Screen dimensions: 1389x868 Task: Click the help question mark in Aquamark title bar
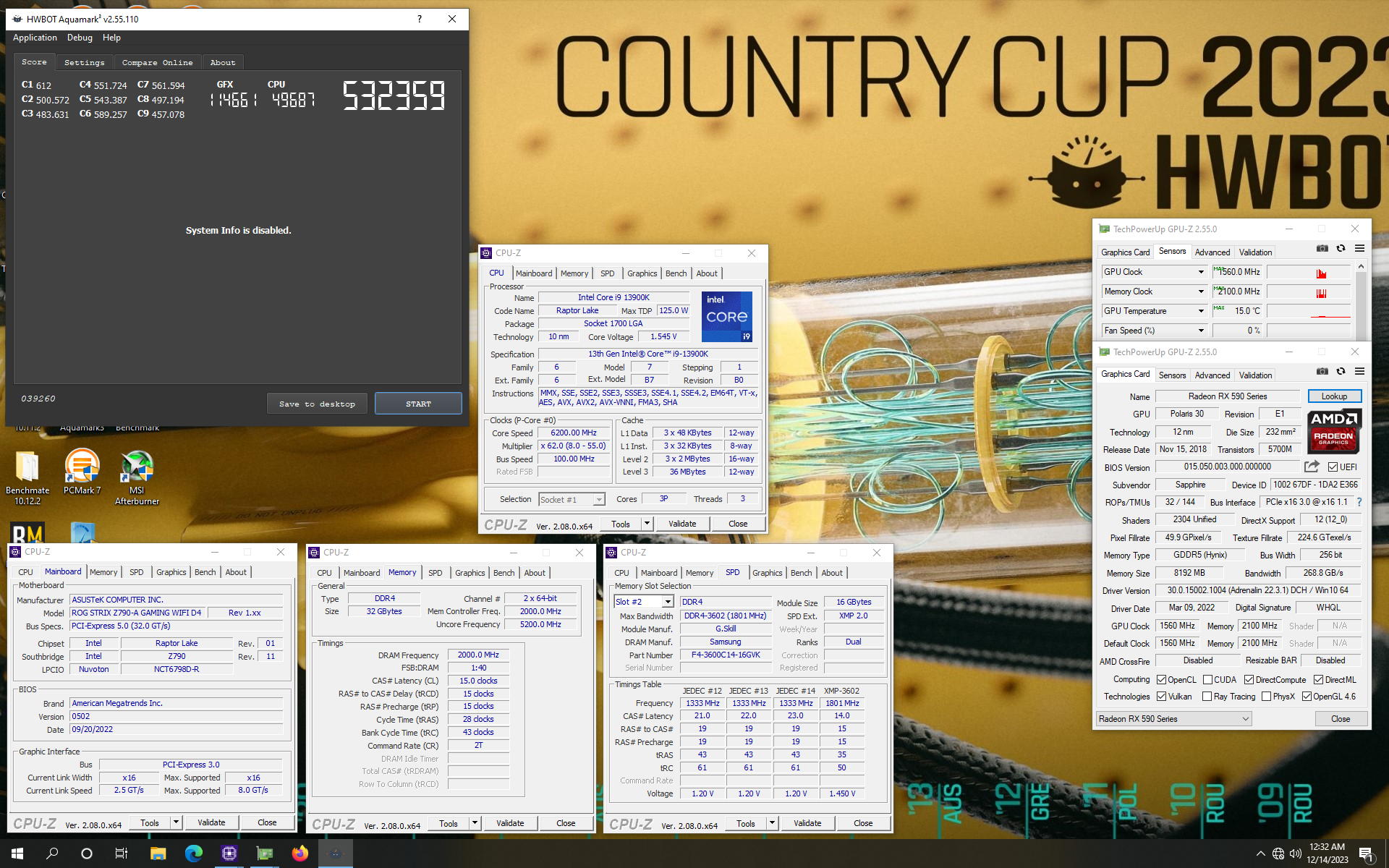coord(420,19)
